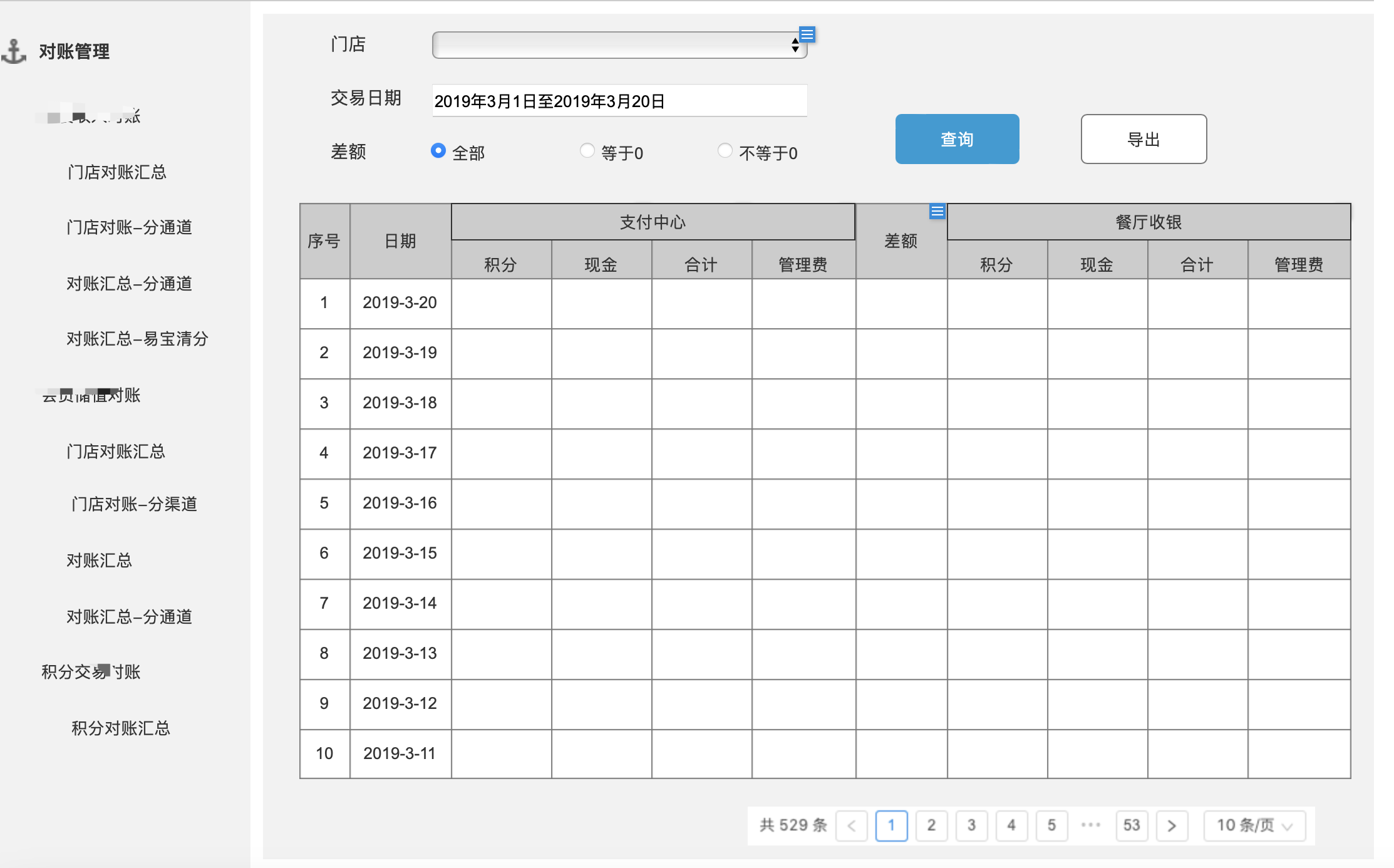Click the previous page arrow

852,825
